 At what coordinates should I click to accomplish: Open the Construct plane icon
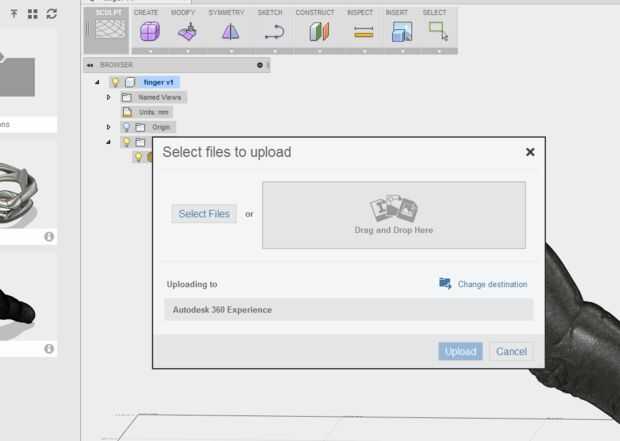[319, 32]
